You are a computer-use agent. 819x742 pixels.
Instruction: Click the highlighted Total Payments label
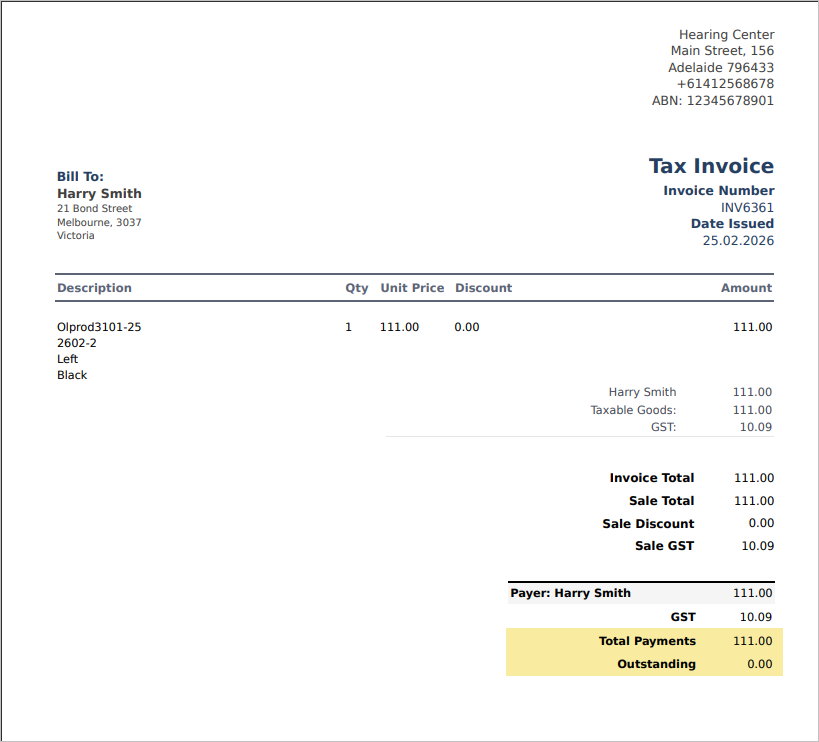pos(647,641)
